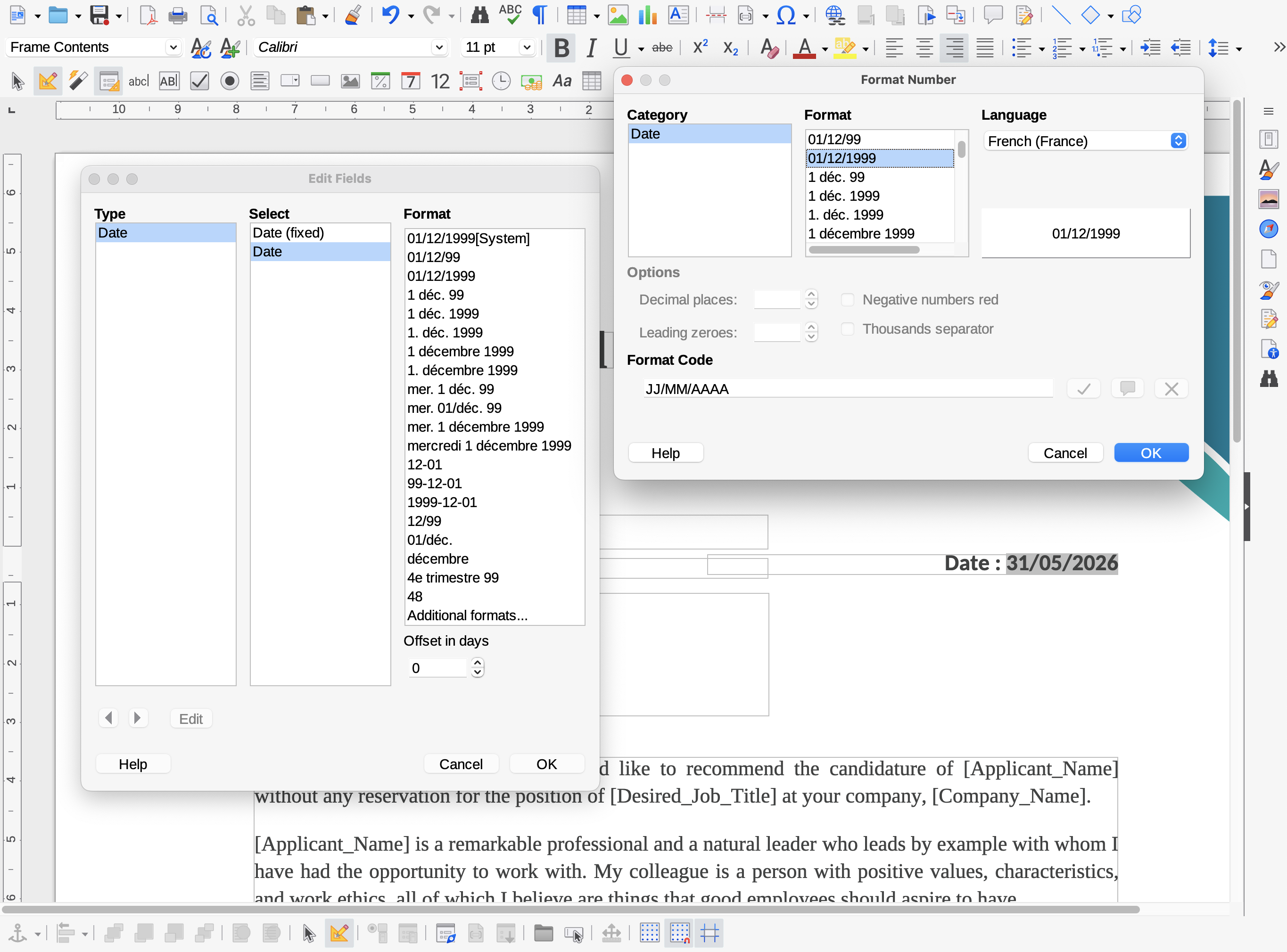Toggle Italic formatting
This screenshot has width=1287, height=952.
pyautogui.click(x=591, y=48)
